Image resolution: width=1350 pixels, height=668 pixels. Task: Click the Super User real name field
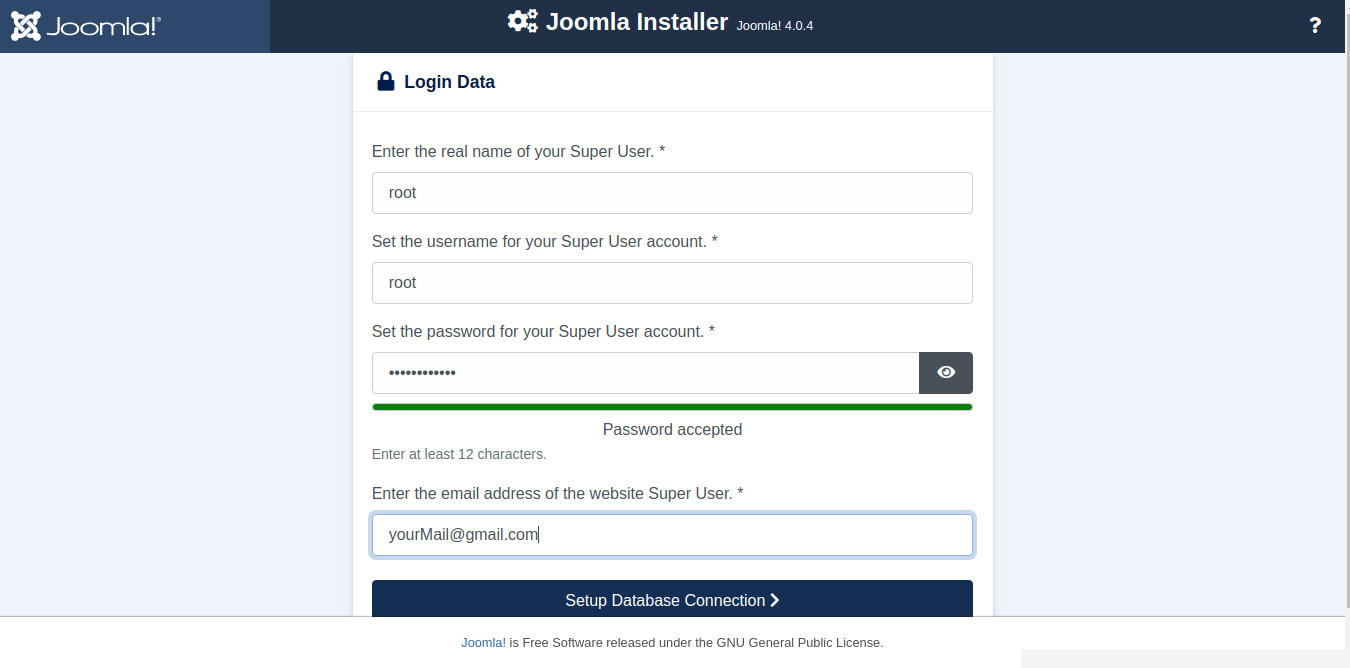point(672,193)
